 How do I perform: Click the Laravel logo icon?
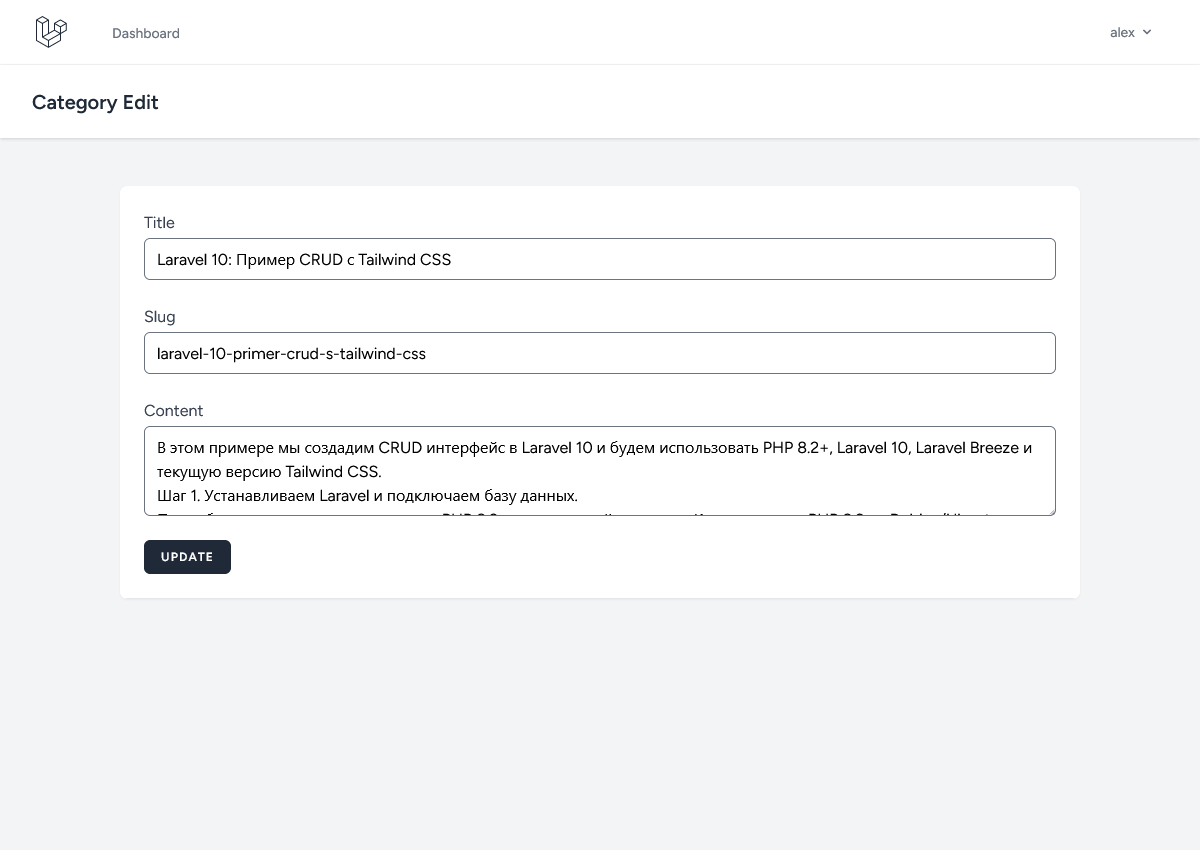(51, 32)
